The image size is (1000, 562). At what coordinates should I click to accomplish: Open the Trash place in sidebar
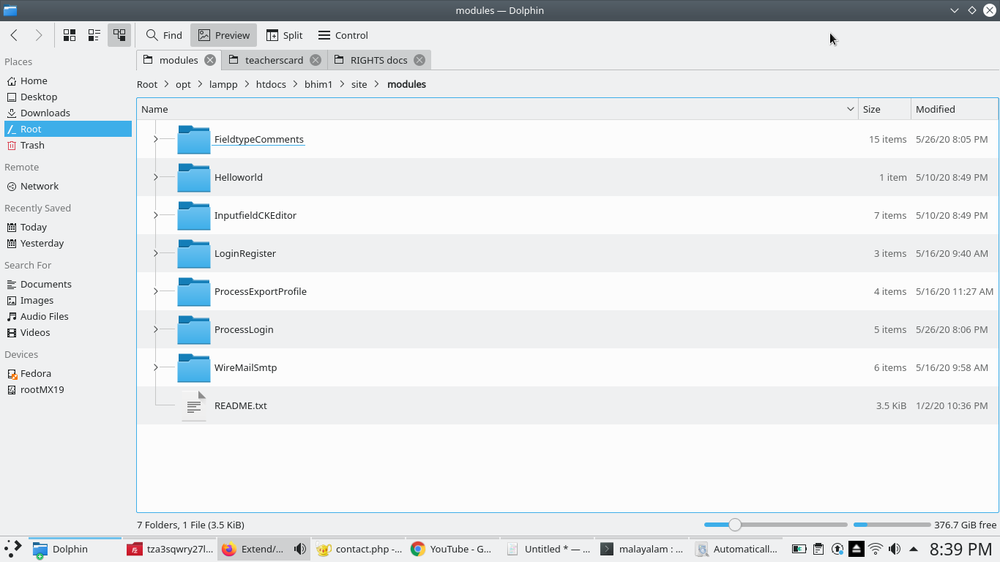[32, 145]
